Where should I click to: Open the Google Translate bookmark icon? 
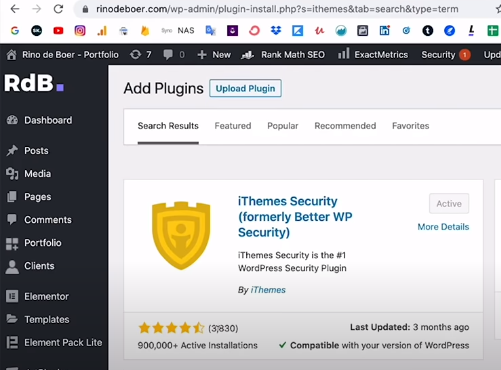211,31
